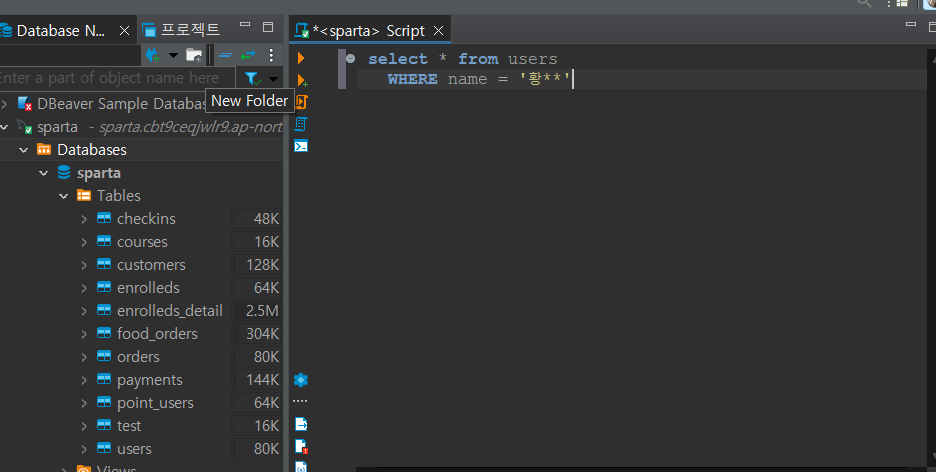
Task: Expand the checkins table
Action: [x=84, y=219]
